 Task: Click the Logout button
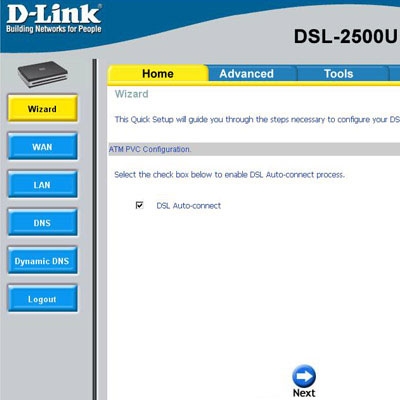tap(42, 299)
